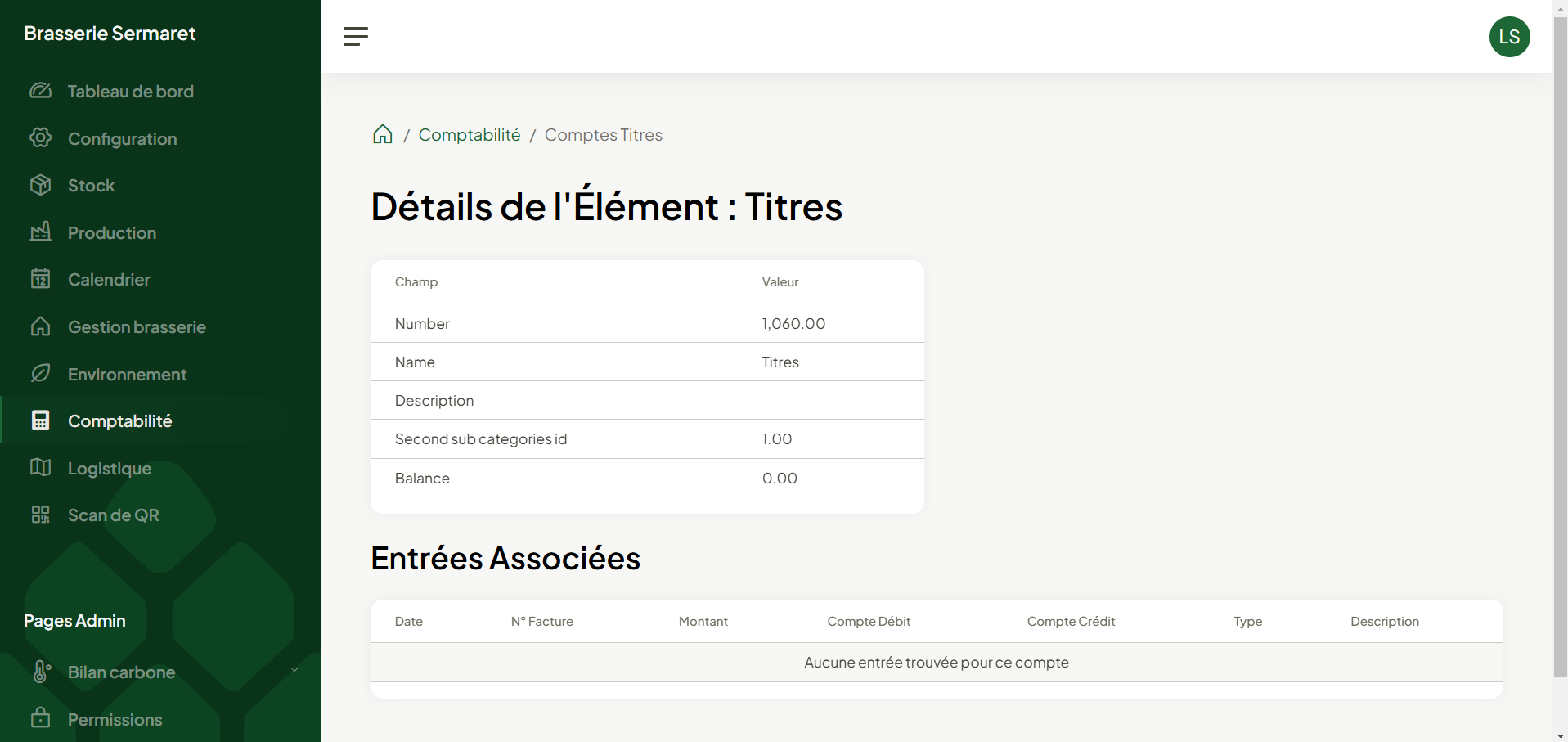Open the LS user avatar menu
This screenshot has height=742, width=1568.
pos(1509,37)
